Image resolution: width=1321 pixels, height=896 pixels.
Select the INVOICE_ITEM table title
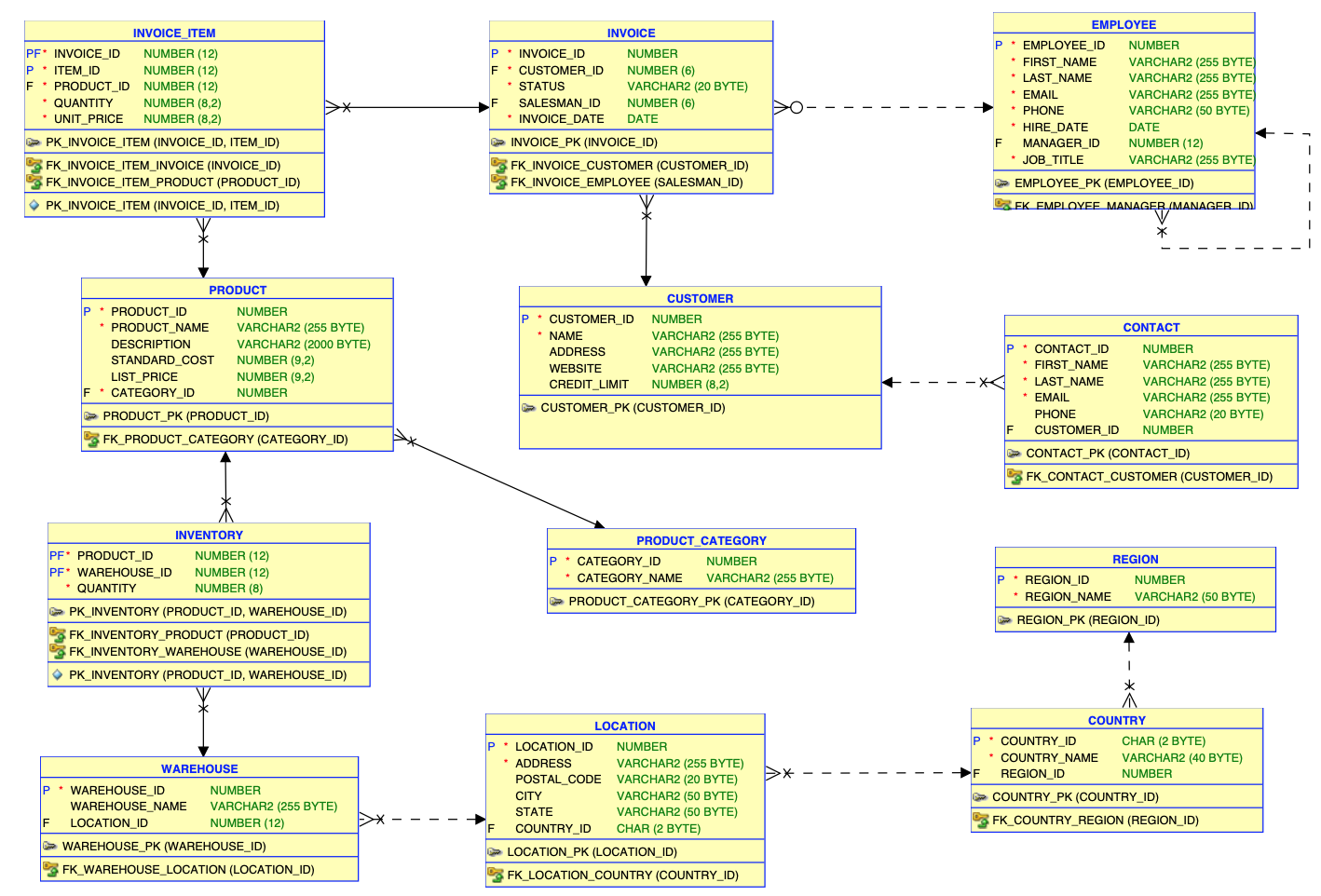[174, 33]
